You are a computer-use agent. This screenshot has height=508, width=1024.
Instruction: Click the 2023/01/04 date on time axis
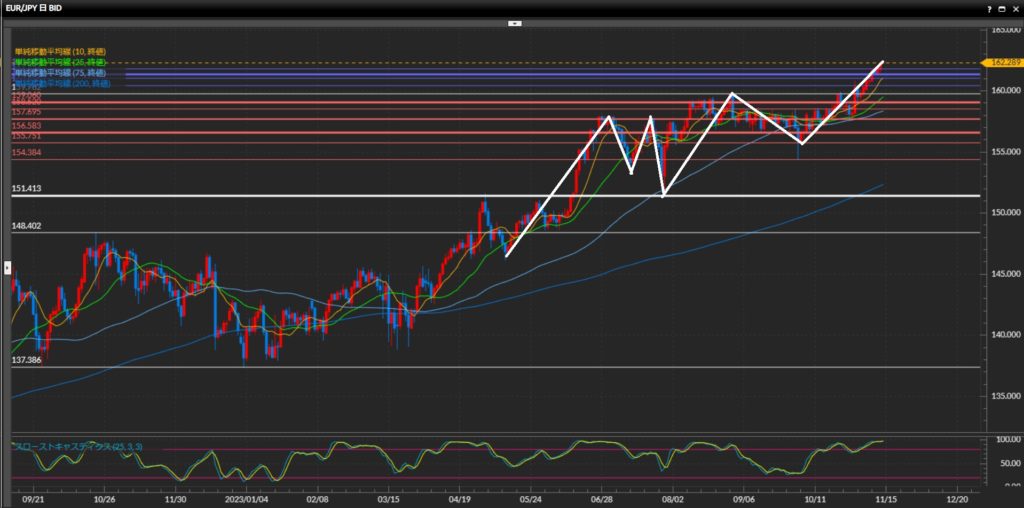(x=246, y=497)
